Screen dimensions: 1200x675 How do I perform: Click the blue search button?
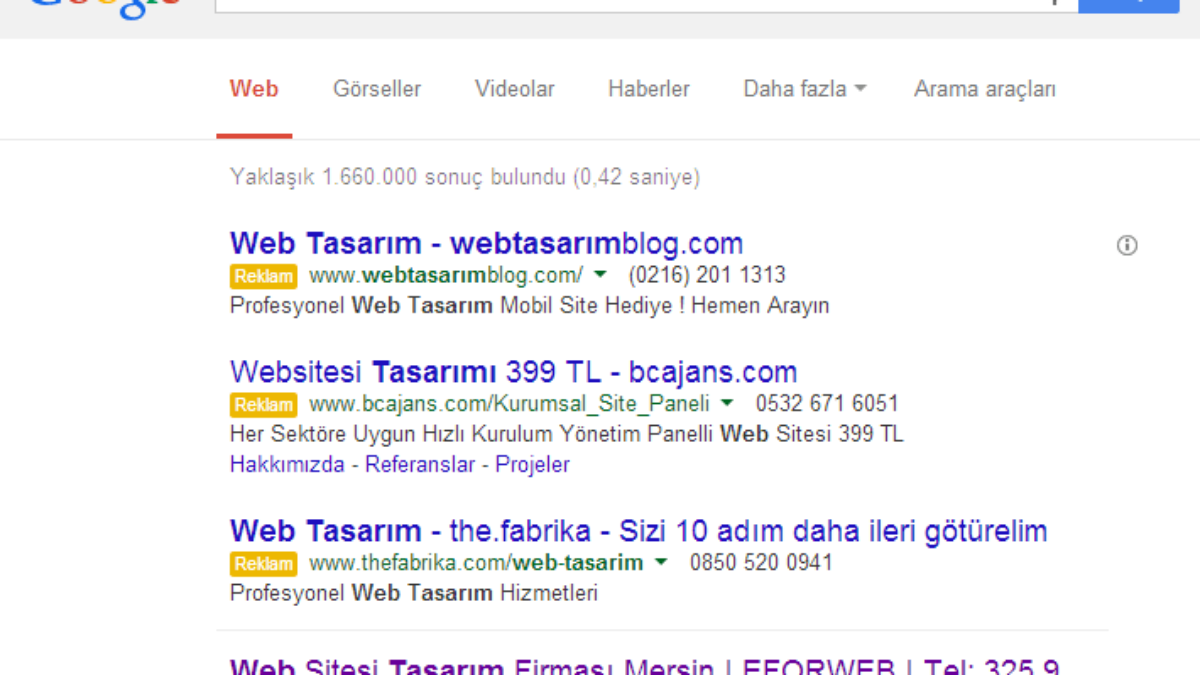(1128, 5)
